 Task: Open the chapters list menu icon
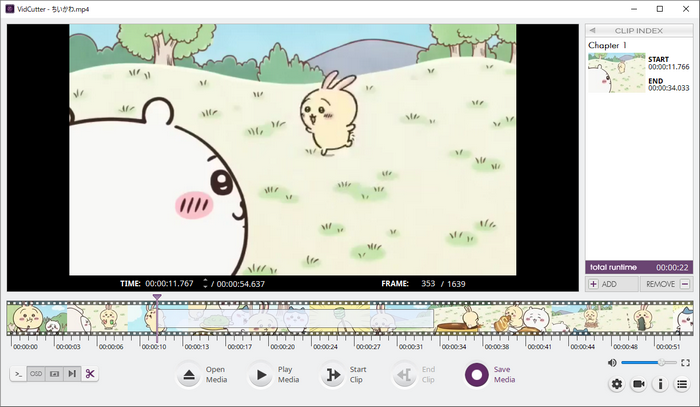tap(682, 384)
